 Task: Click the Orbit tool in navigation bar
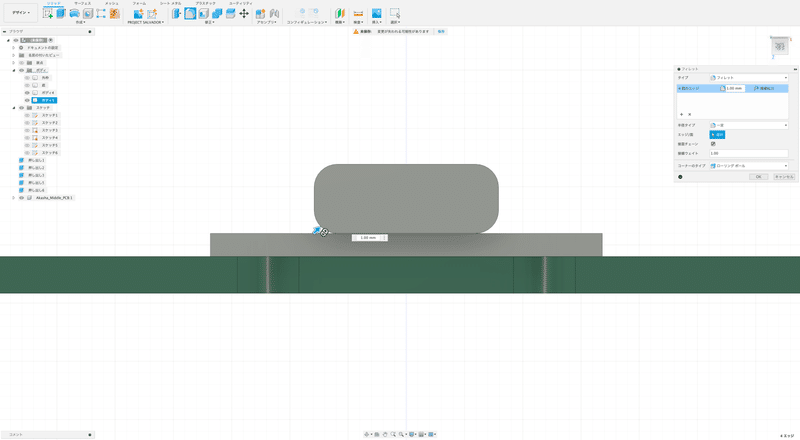[366, 434]
